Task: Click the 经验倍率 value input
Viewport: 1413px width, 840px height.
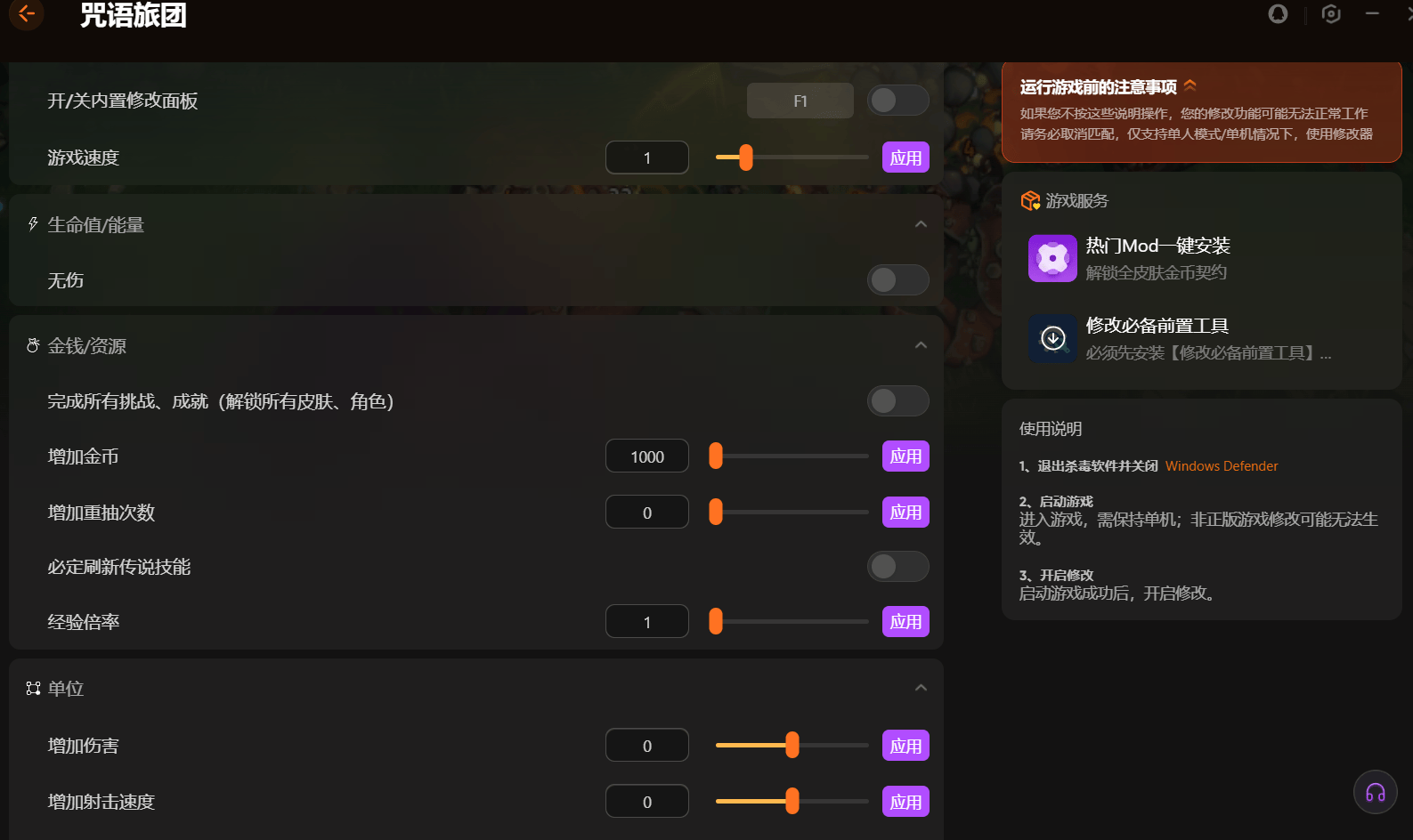Action: click(647, 622)
